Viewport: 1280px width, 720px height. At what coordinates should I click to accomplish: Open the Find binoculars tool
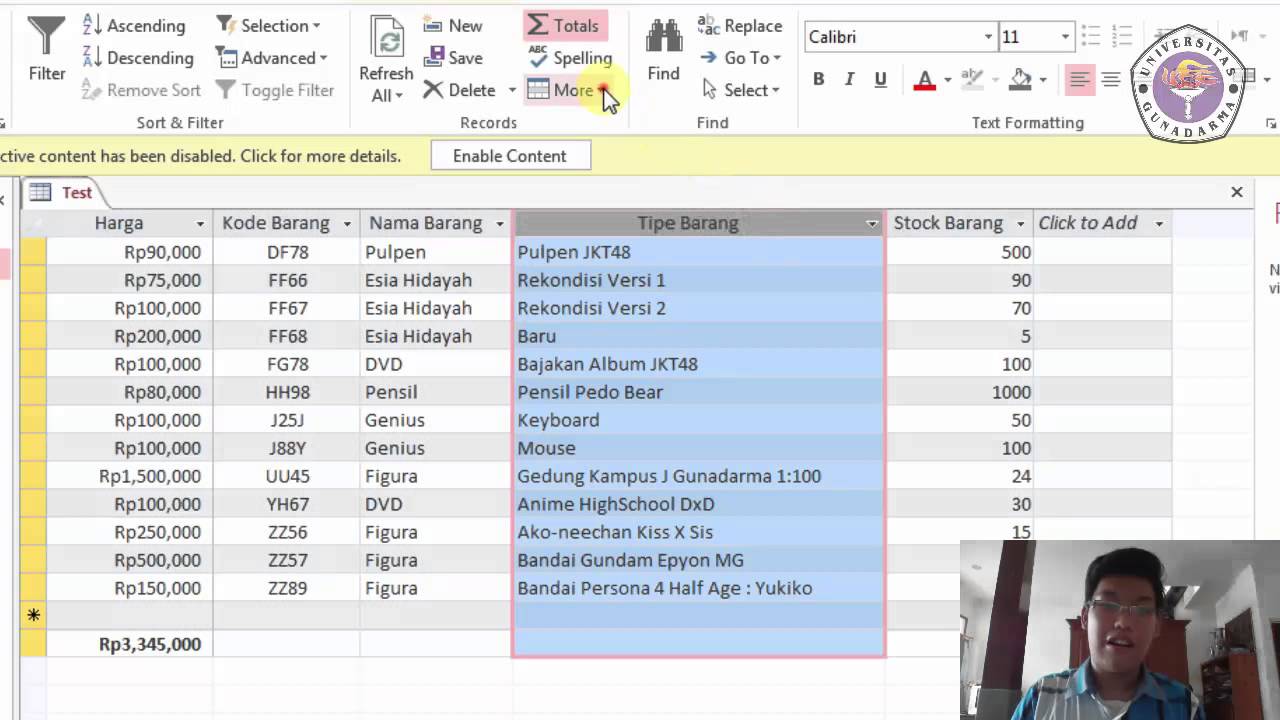pos(663,38)
